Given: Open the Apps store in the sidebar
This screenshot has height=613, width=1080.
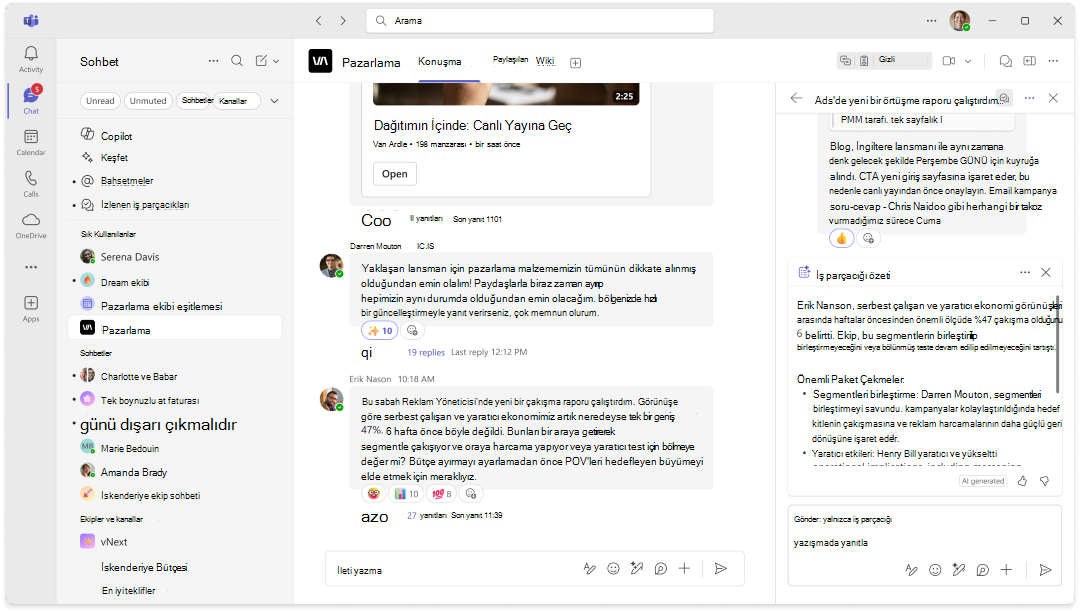Looking at the screenshot, I should click(31, 309).
